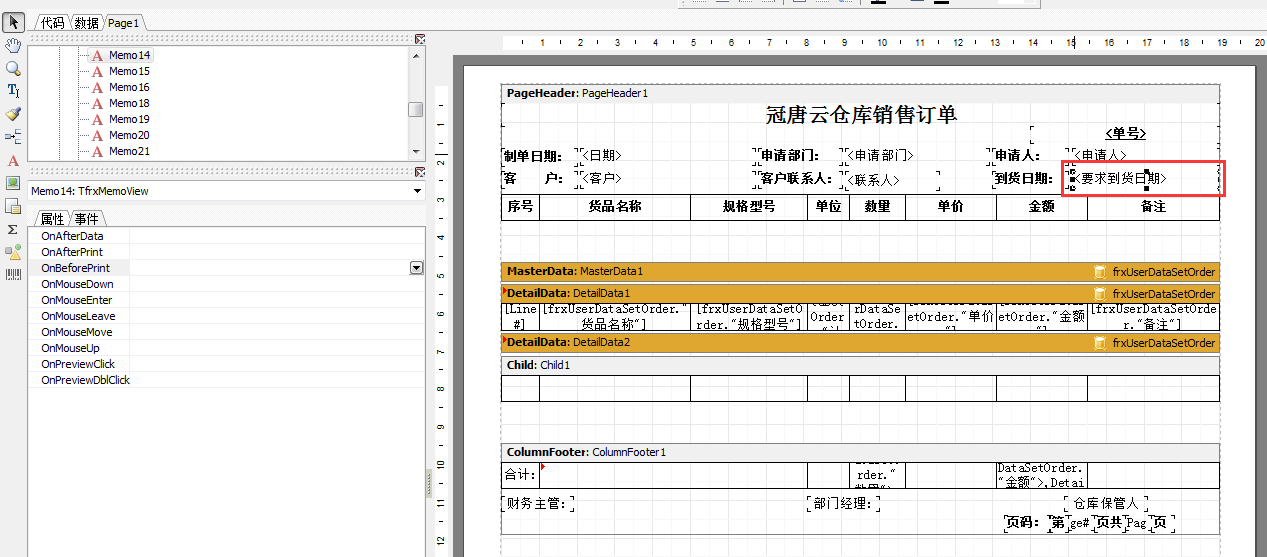Click the OnBeforePrint event value field

click(x=270, y=268)
